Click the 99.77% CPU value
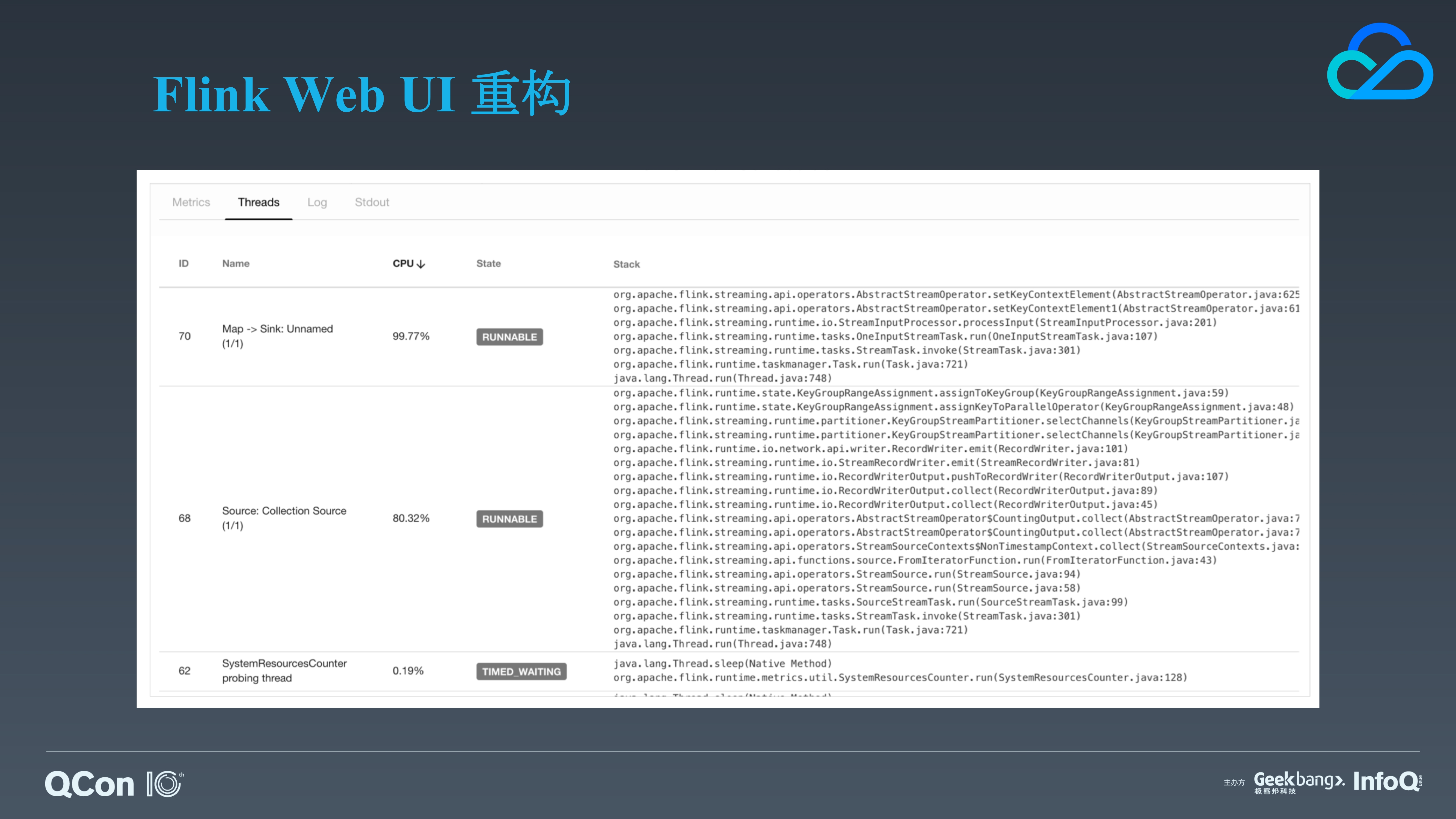The width and height of the screenshot is (1456, 819). click(x=411, y=336)
